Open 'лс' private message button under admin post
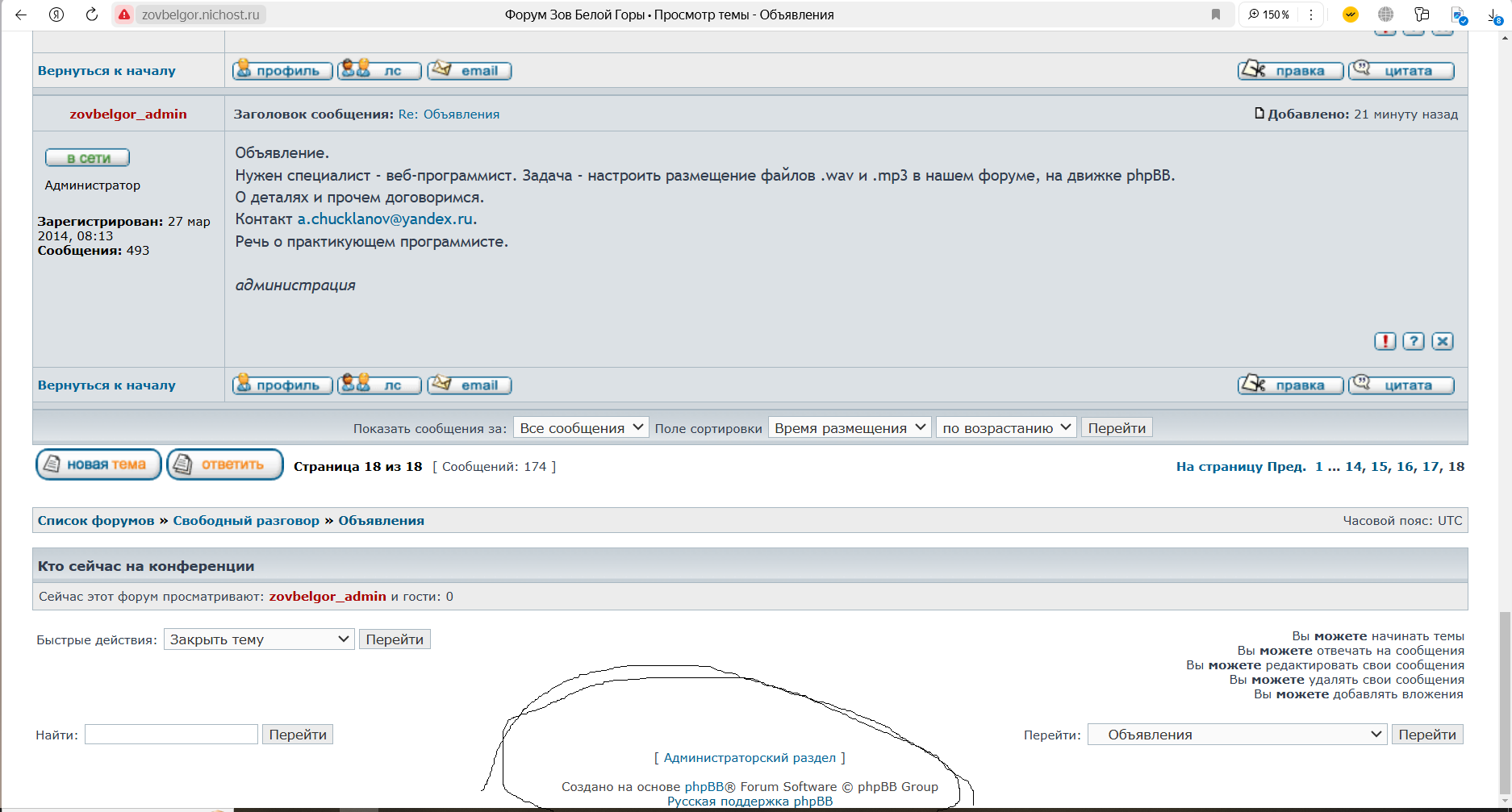This screenshot has width=1512, height=812. (x=379, y=385)
